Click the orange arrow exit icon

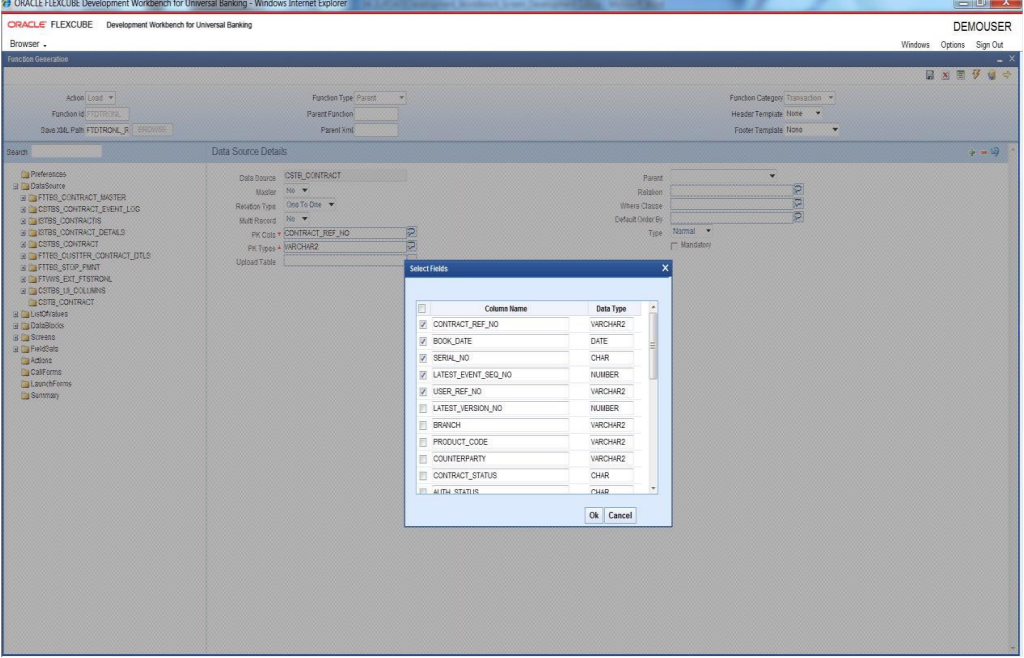1006,75
